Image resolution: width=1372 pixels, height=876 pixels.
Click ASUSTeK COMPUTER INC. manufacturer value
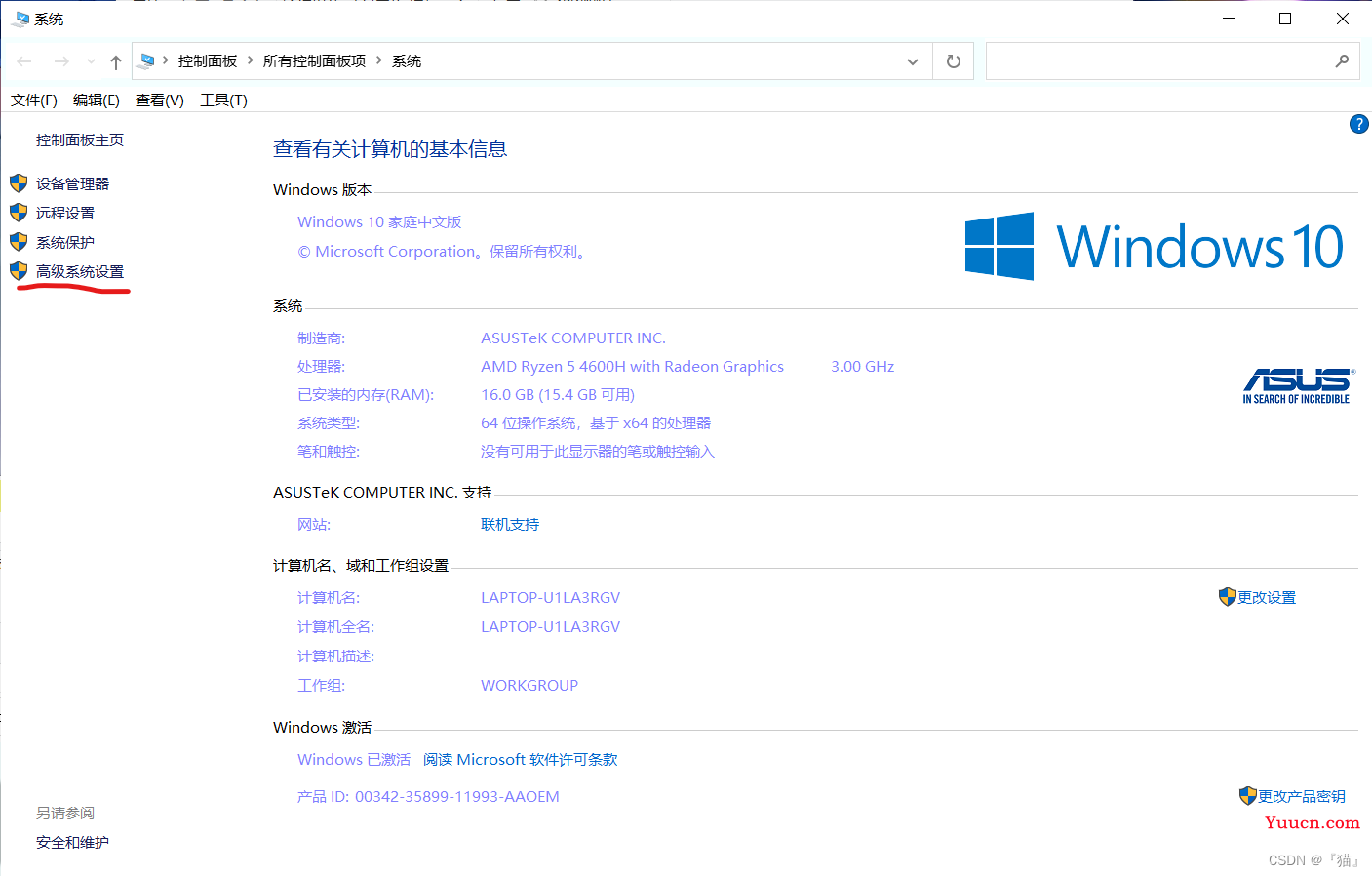(x=573, y=338)
